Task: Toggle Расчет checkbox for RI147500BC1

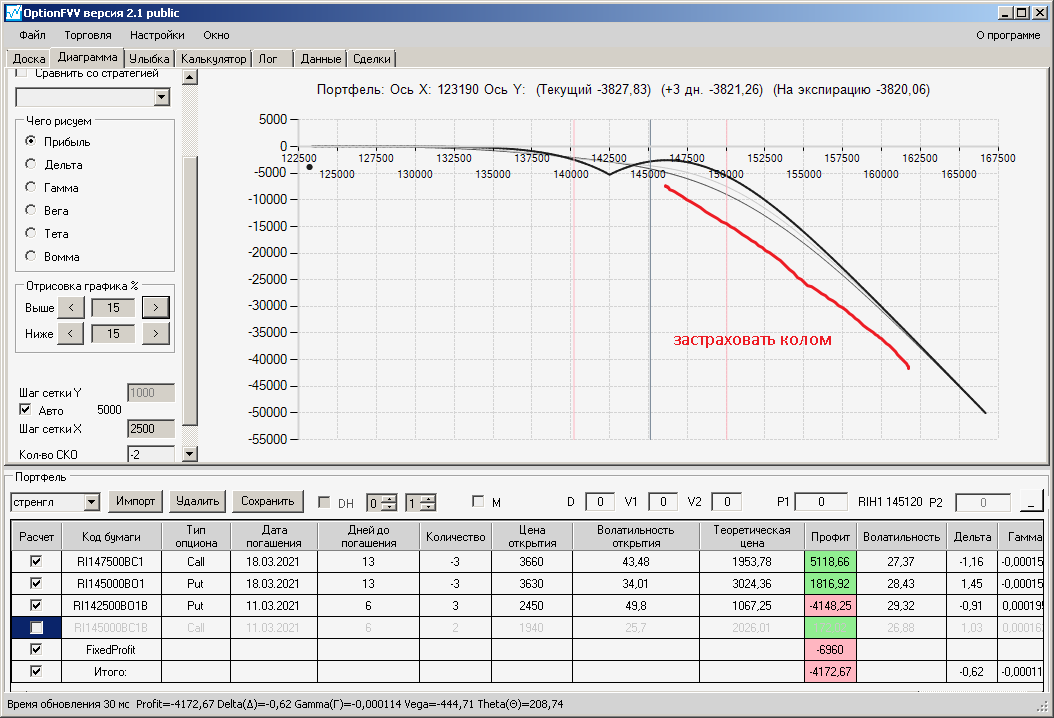Action: [x=36, y=561]
